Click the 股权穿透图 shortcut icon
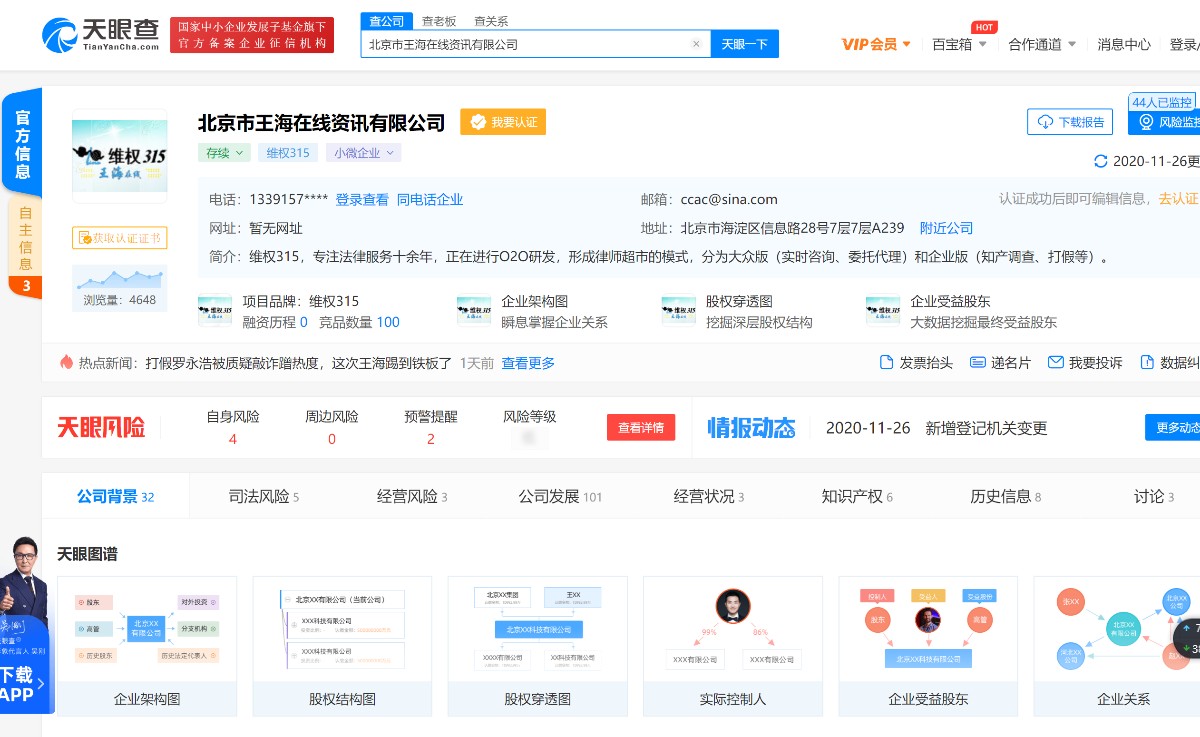 (679, 311)
